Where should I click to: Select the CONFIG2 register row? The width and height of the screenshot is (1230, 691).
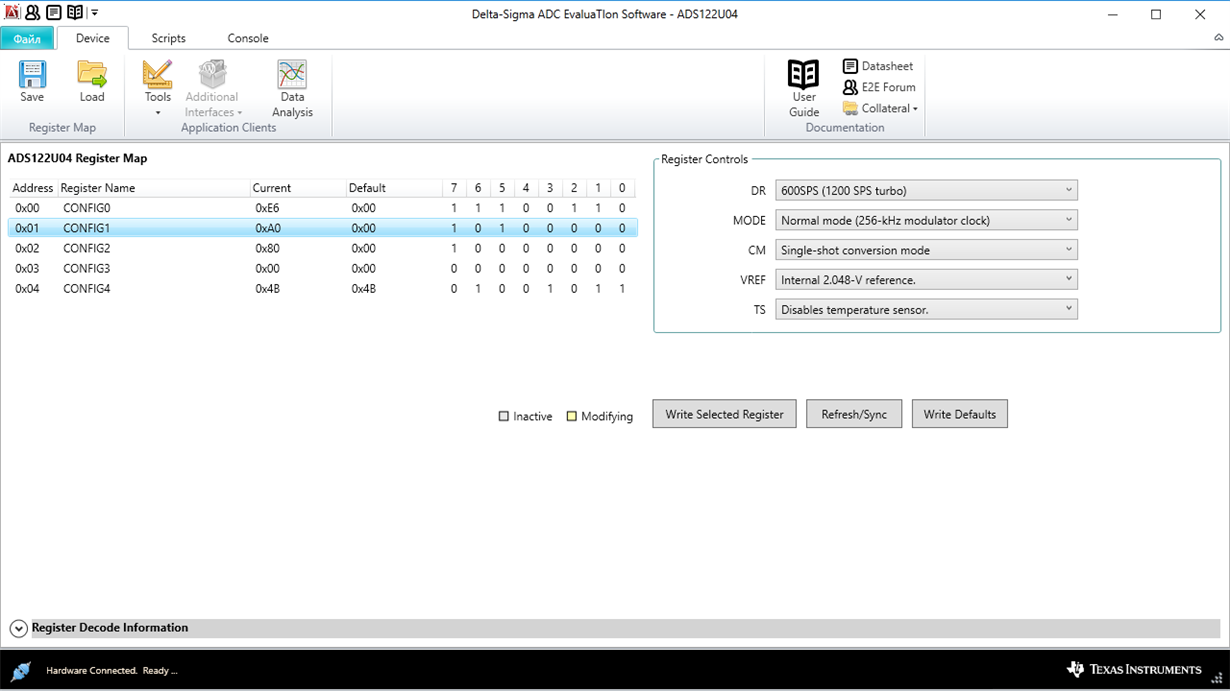point(323,248)
